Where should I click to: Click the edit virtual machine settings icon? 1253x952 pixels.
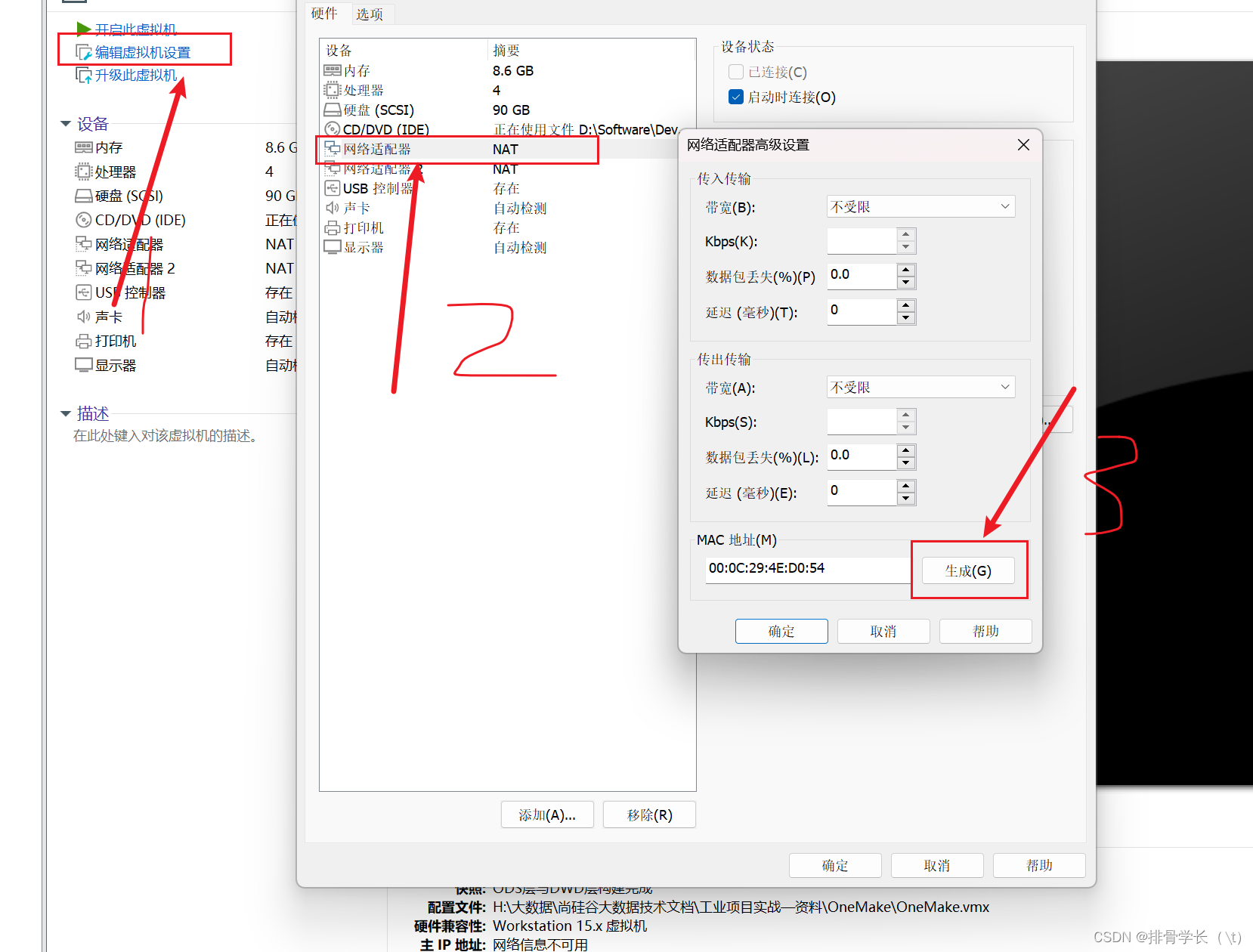pyautogui.click(x=83, y=52)
